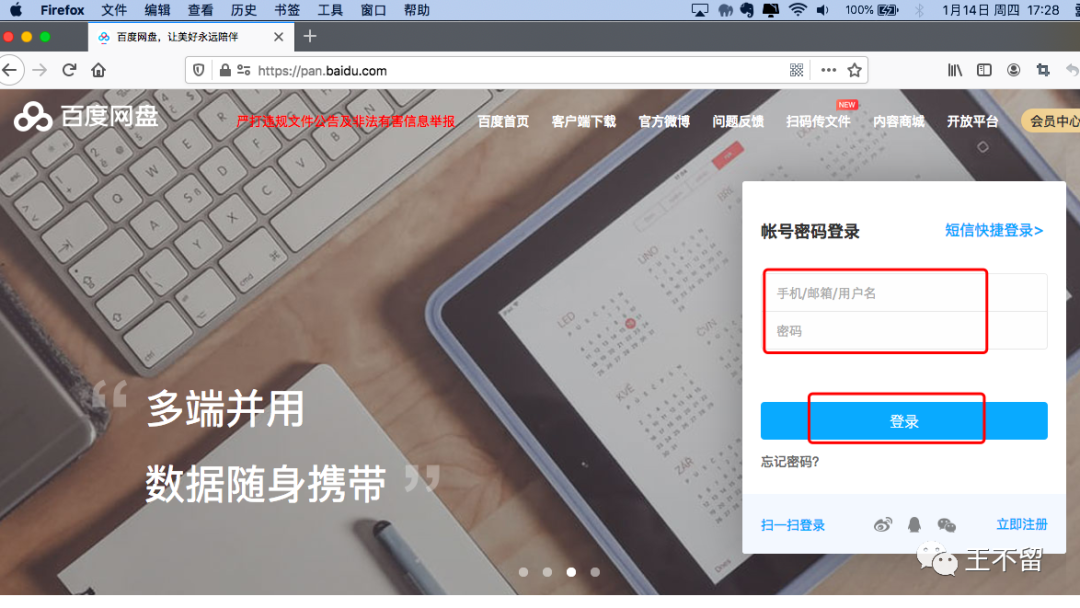Show first carousel slide dot
The width and height of the screenshot is (1080, 608).
click(523, 572)
